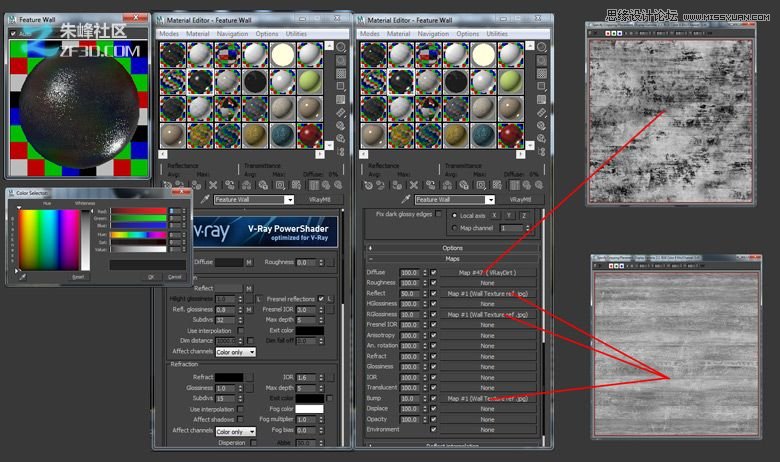Click the pick-material eyedropper in PowerShader editor
Image resolution: width=780 pixels, height=462 pixels.
click(x=205, y=199)
